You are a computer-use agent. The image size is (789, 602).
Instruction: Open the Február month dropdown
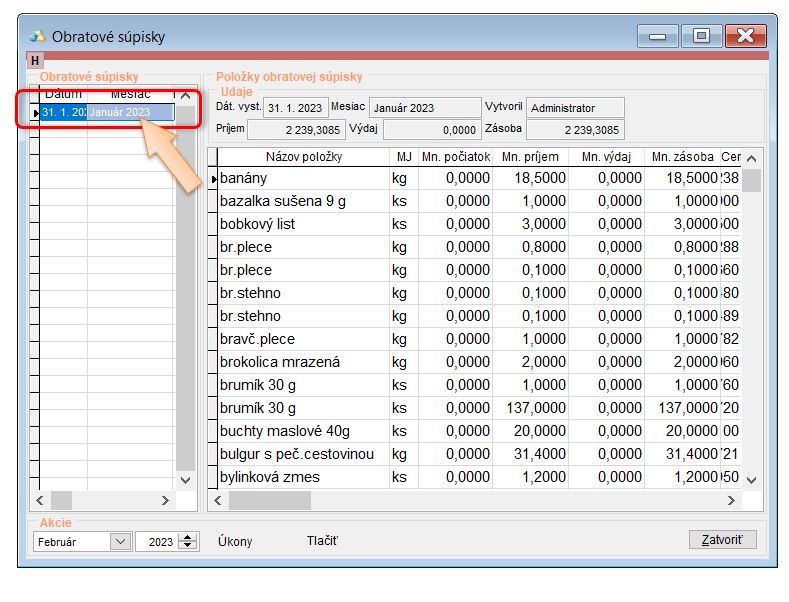pyautogui.click(x=120, y=541)
